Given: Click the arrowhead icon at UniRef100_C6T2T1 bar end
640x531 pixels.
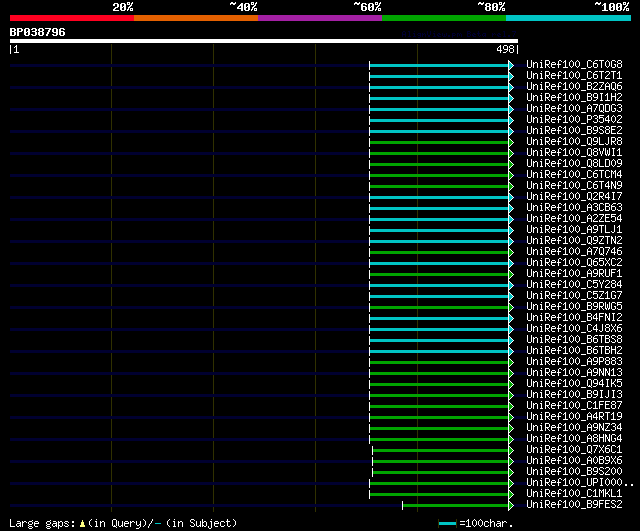Looking at the screenshot, I should [511, 76].
